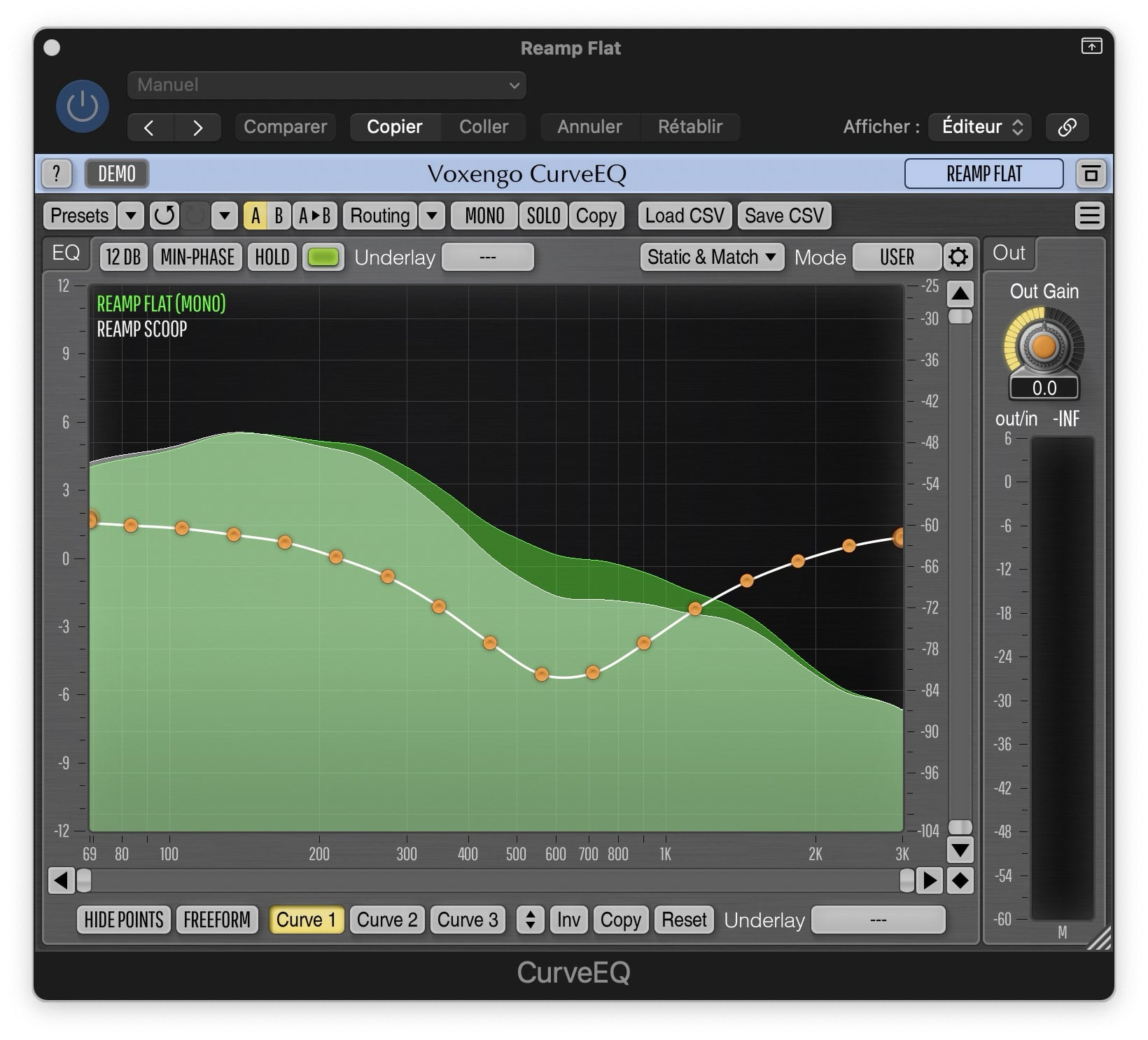Click the Comparer button
The image size is (1148, 1040).
pyautogui.click(x=285, y=127)
